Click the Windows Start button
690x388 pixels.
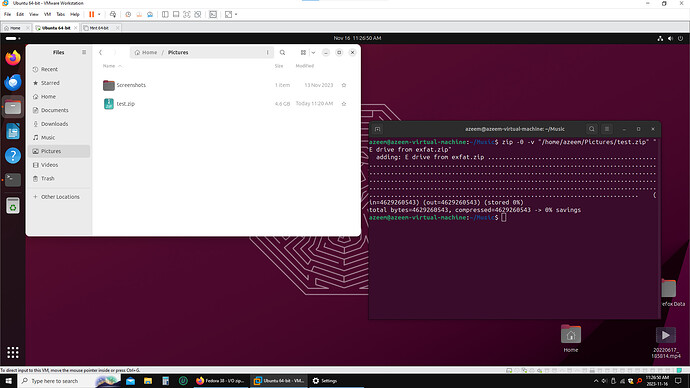coord(8,381)
